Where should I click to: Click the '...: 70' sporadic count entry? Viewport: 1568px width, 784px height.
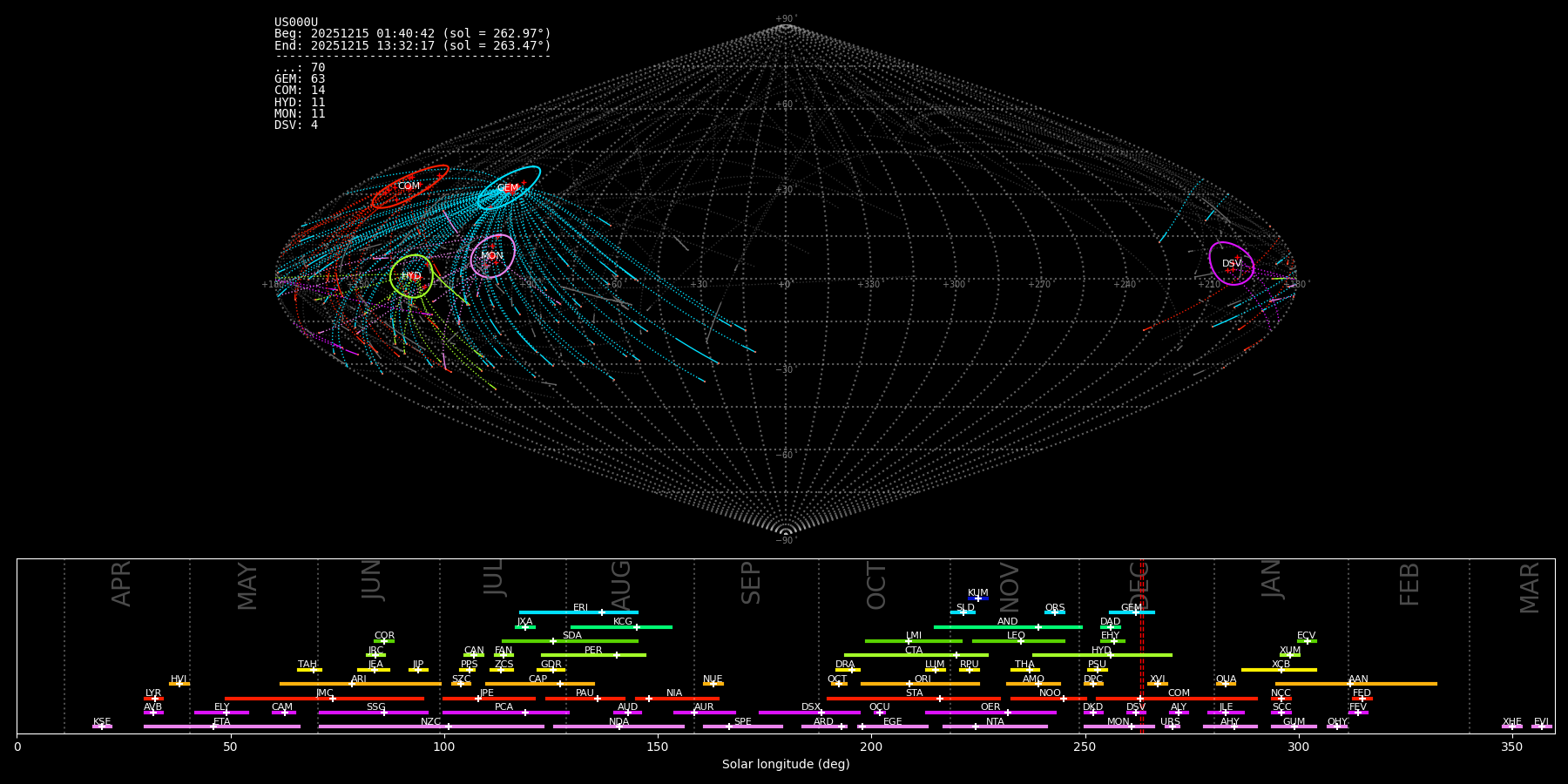click(x=300, y=68)
